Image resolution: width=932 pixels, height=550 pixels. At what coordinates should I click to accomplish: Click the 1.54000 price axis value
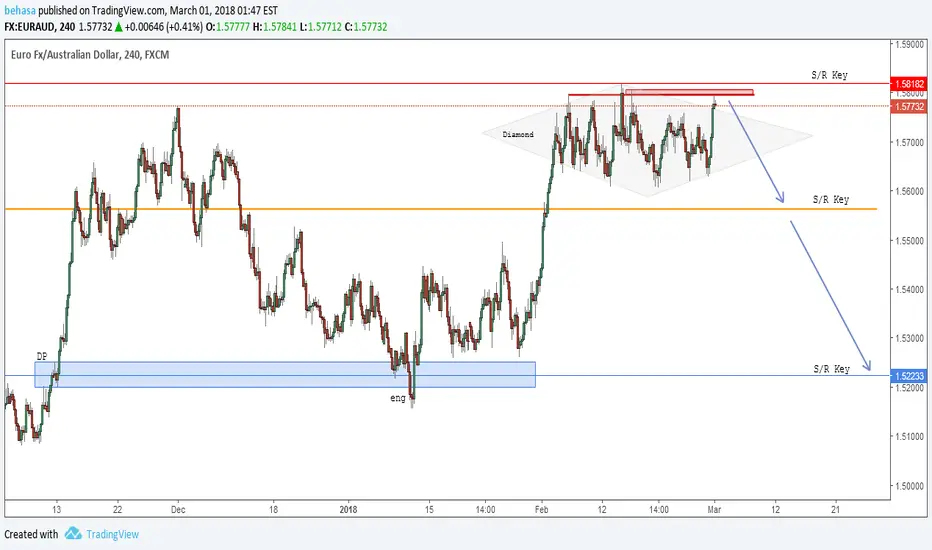point(909,289)
